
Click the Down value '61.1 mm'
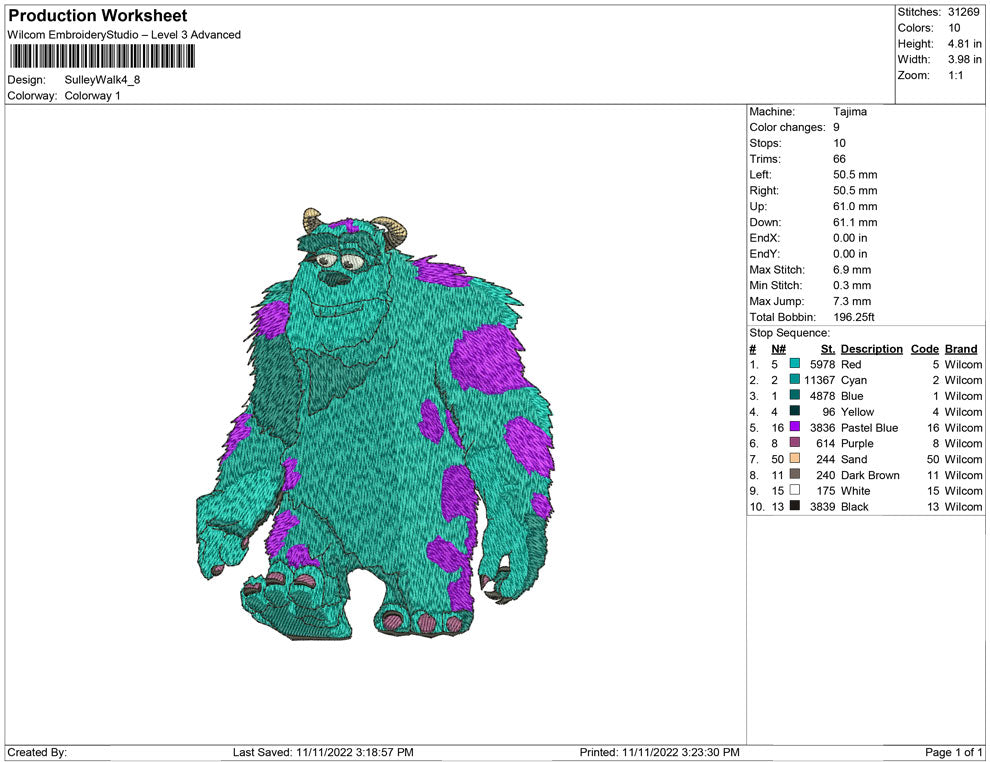855,222
